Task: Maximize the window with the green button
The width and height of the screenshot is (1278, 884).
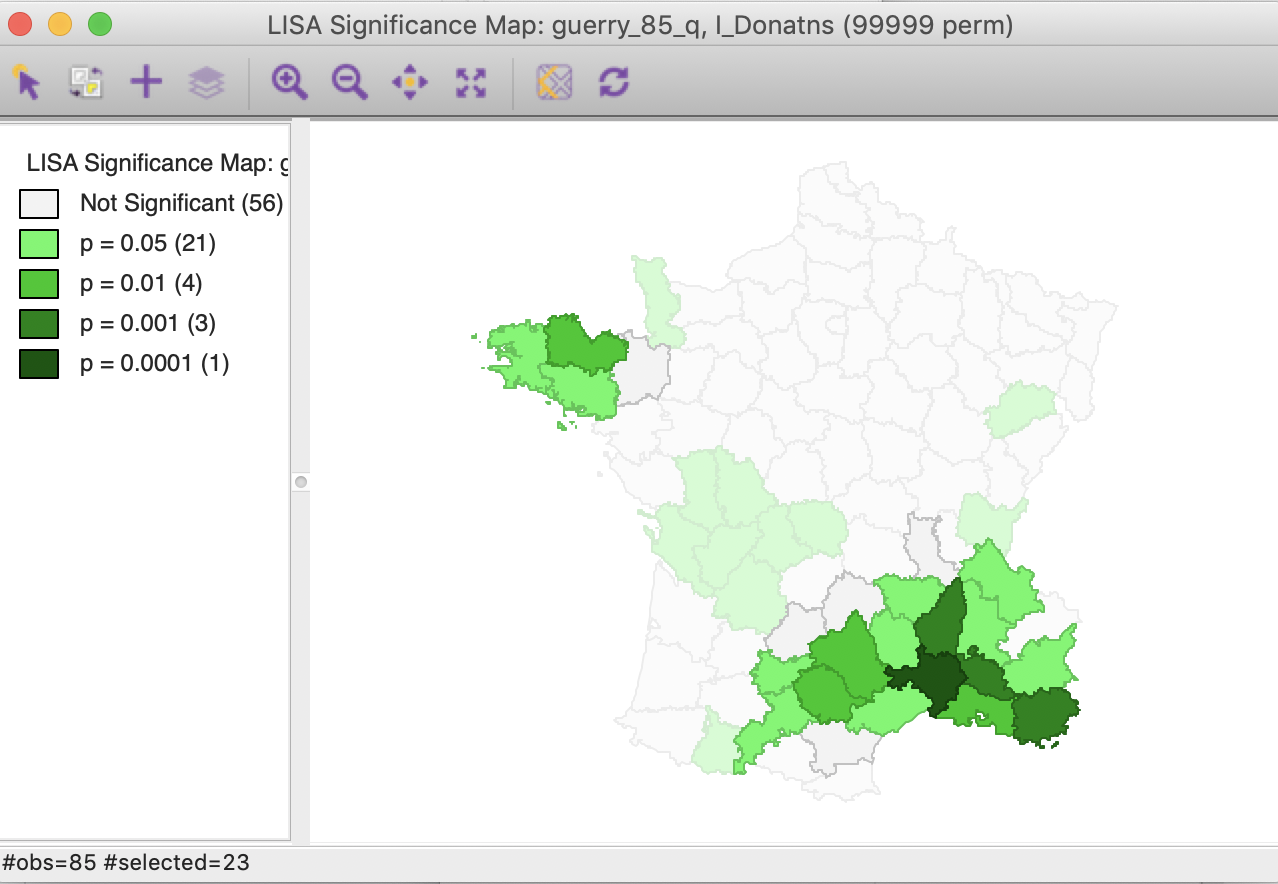Action: point(100,23)
